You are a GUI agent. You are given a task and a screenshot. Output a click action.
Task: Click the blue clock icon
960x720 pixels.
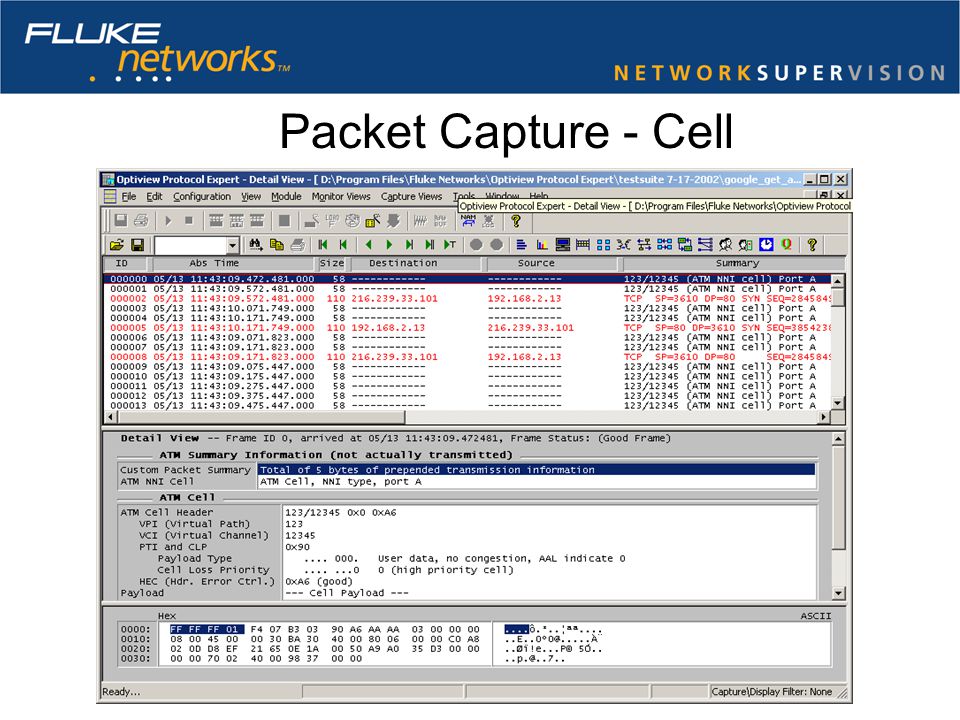[766, 245]
